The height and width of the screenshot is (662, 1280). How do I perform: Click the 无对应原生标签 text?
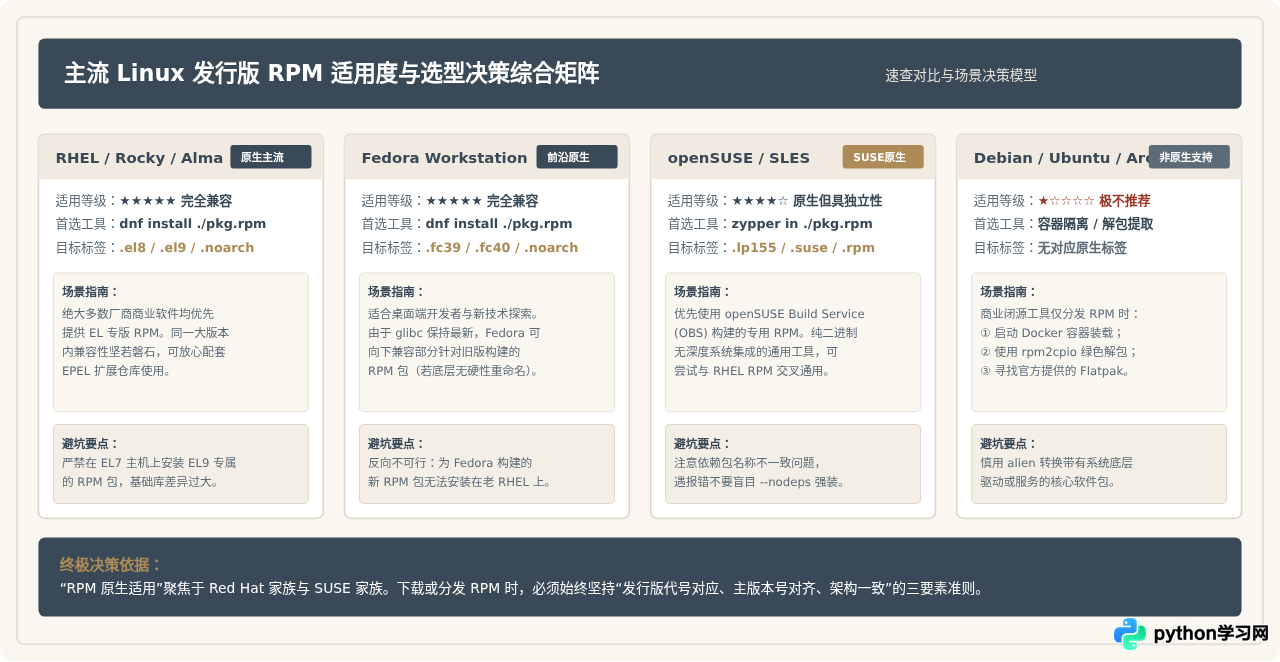[x=1082, y=248]
